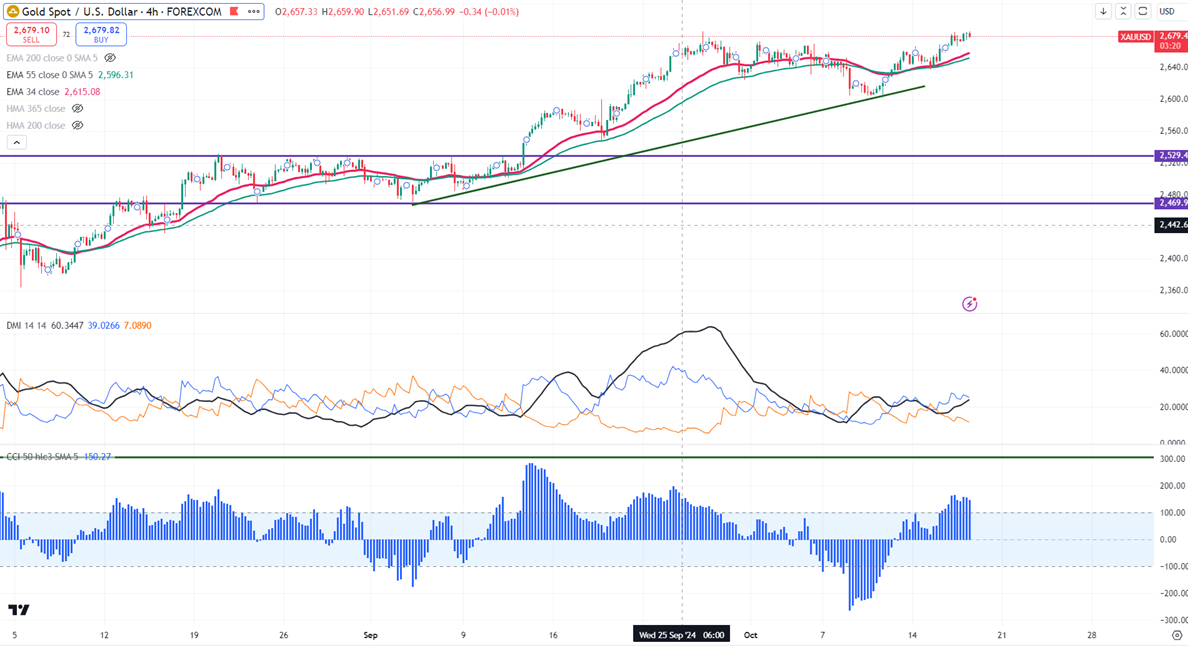This screenshot has height=647, width=1188.
Task: Click the Oct label on time axis
Action: [750, 635]
